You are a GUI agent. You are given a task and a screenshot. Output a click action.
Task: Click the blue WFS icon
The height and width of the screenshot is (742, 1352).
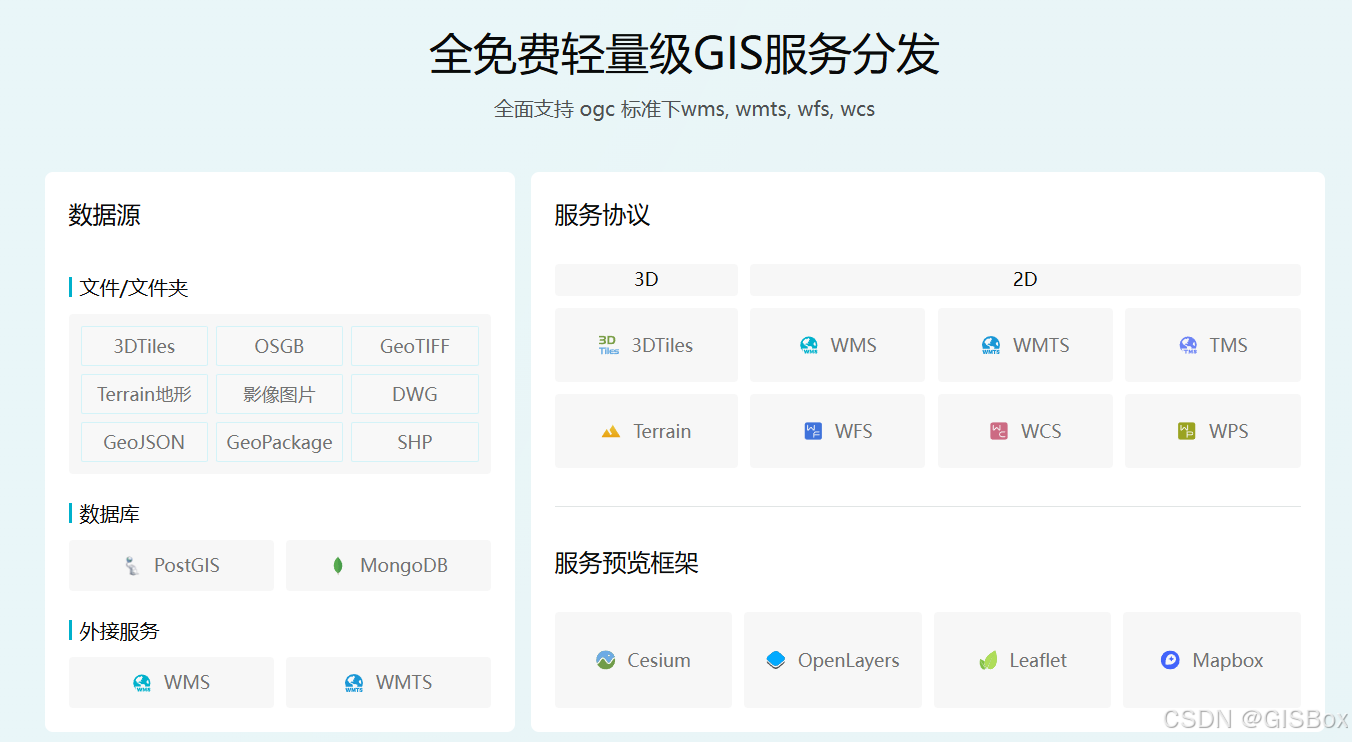(x=813, y=432)
